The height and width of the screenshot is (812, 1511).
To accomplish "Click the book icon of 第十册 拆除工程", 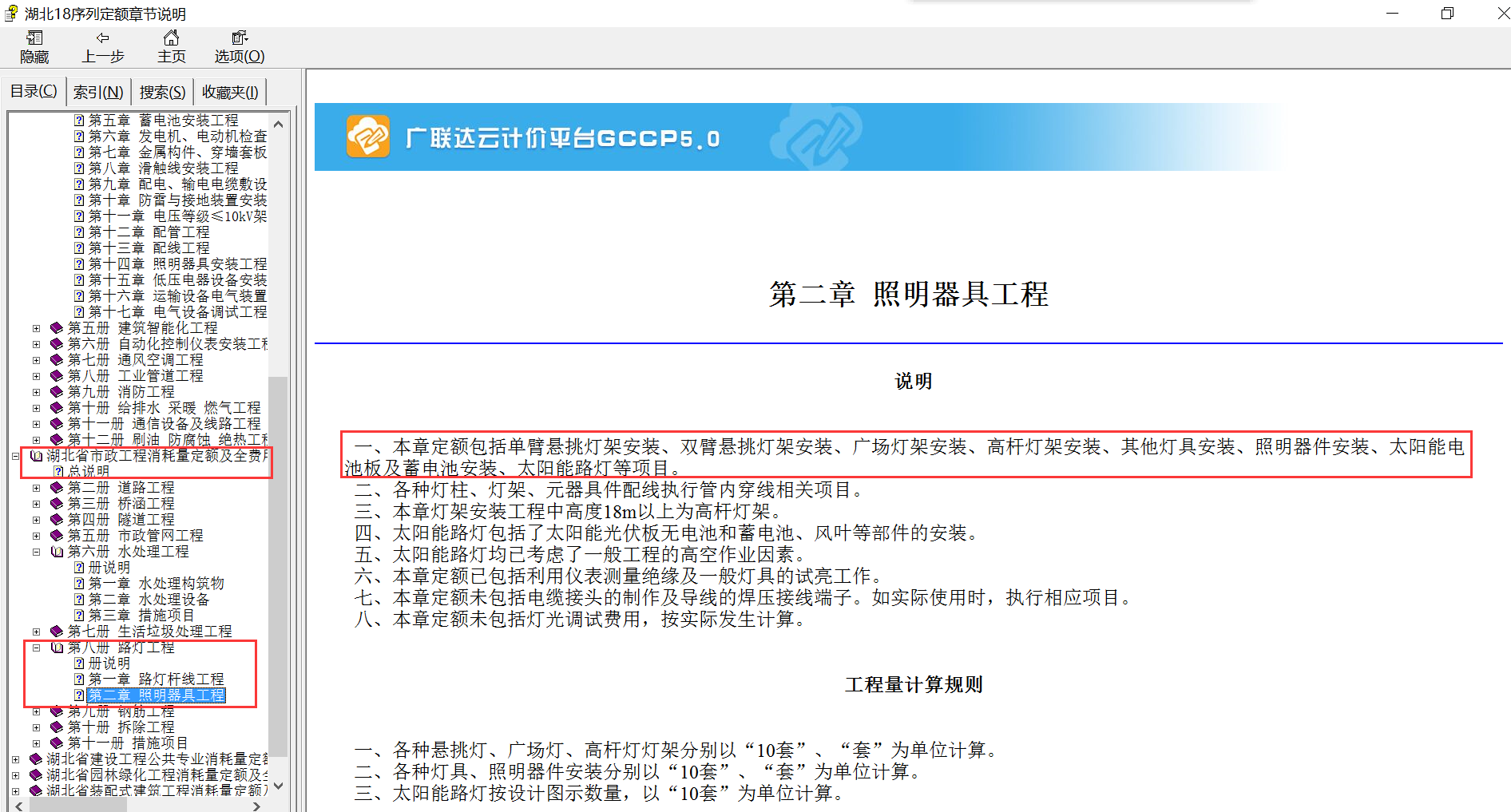I will pyautogui.click(x=56, y=727).
